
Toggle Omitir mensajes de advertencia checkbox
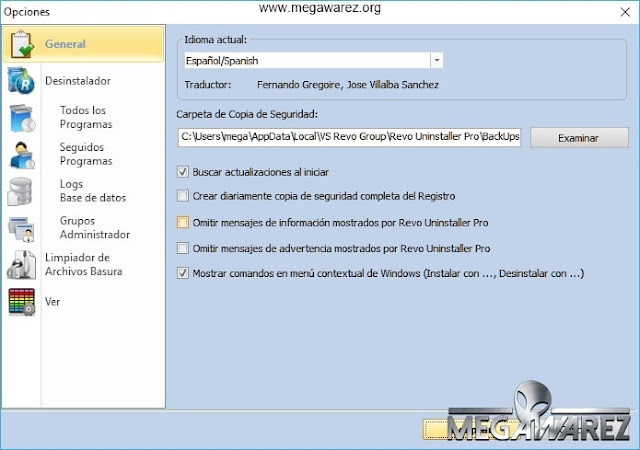[183, 248]
